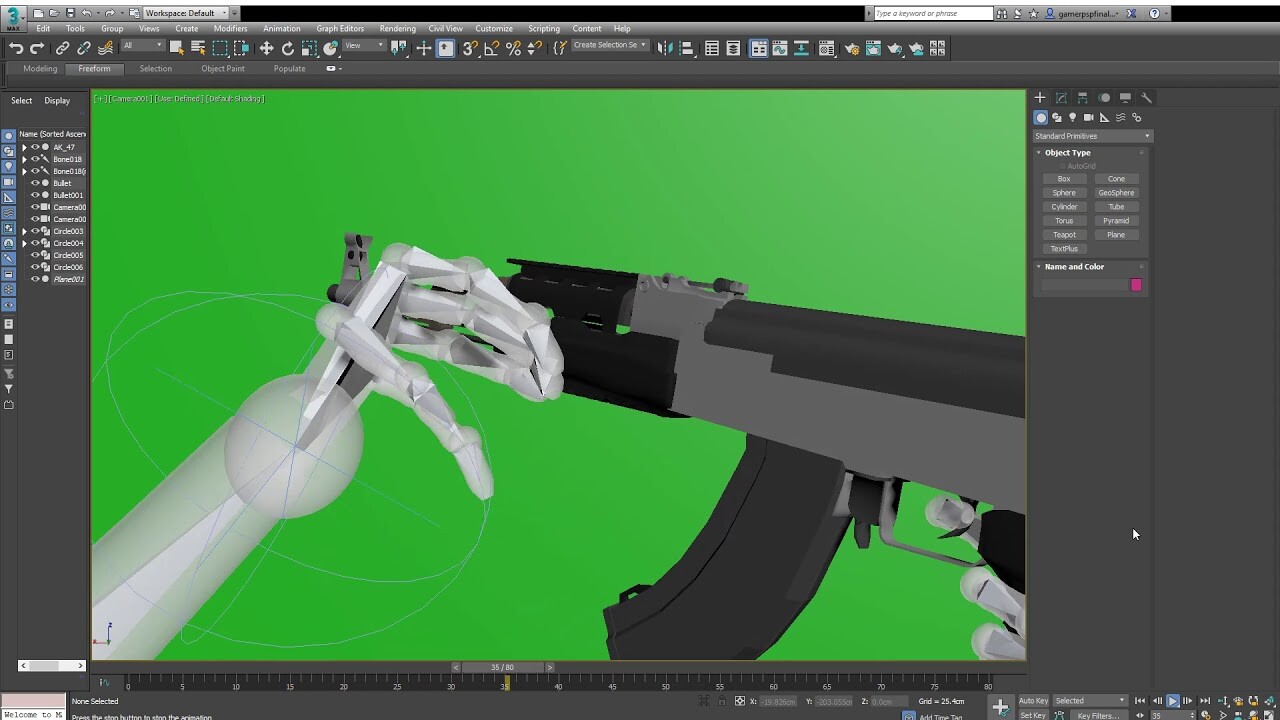Select the Cameras creation category

(x=1088, y=117)
